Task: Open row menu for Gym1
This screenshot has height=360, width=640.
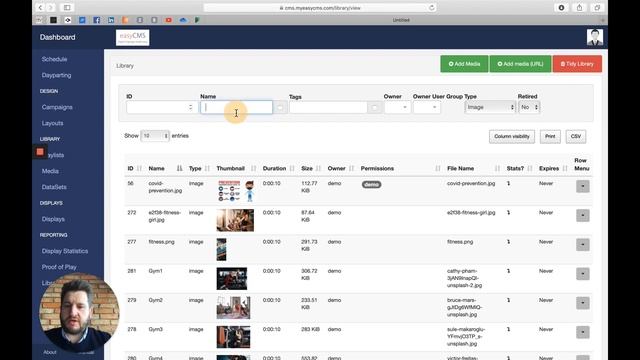Action: coord(582,273)
